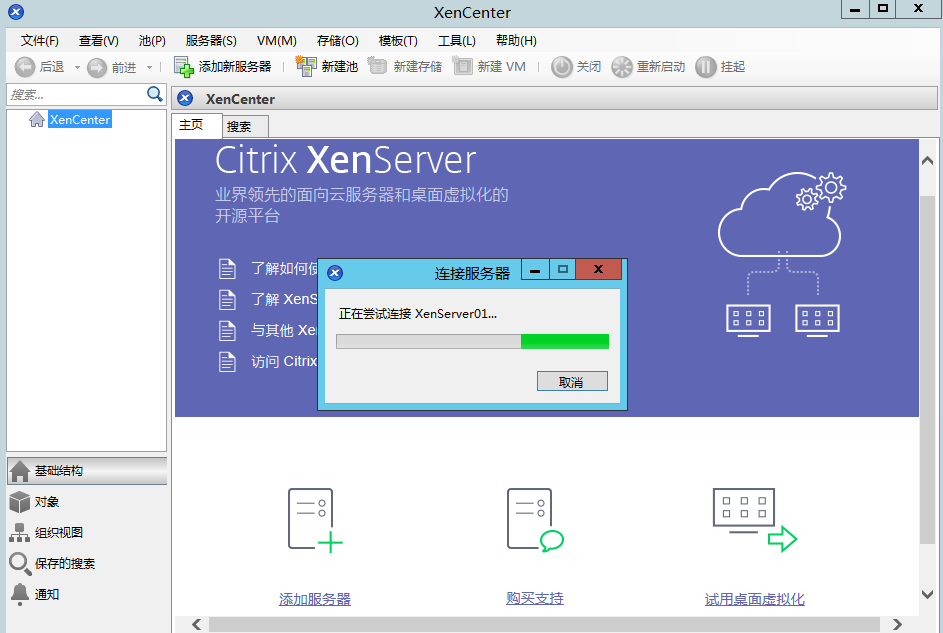Click the 添加服务器 link

315,599
